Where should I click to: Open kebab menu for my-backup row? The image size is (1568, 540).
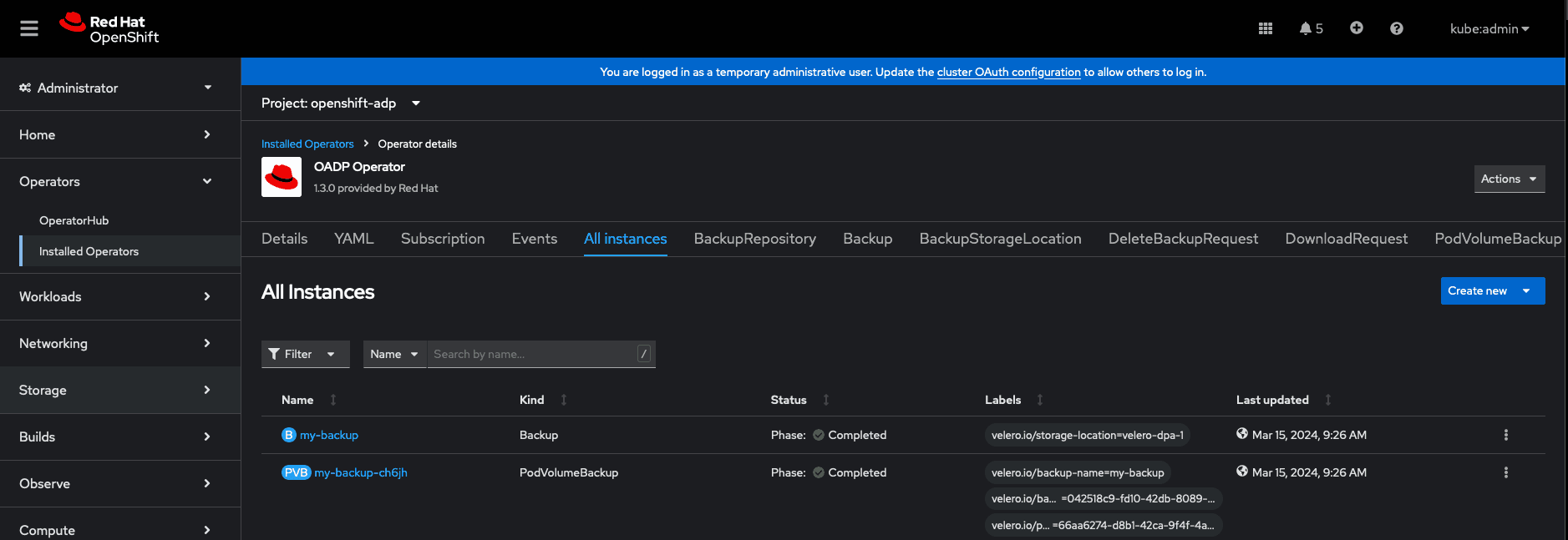(x=1506, y=435)
